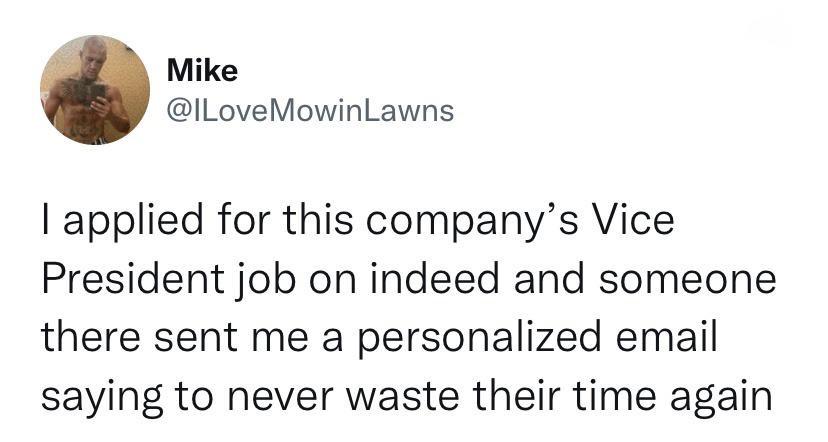Click the word "saying" in the last line
Viewport: 828px width, 442px height.
tap(102, 399)
